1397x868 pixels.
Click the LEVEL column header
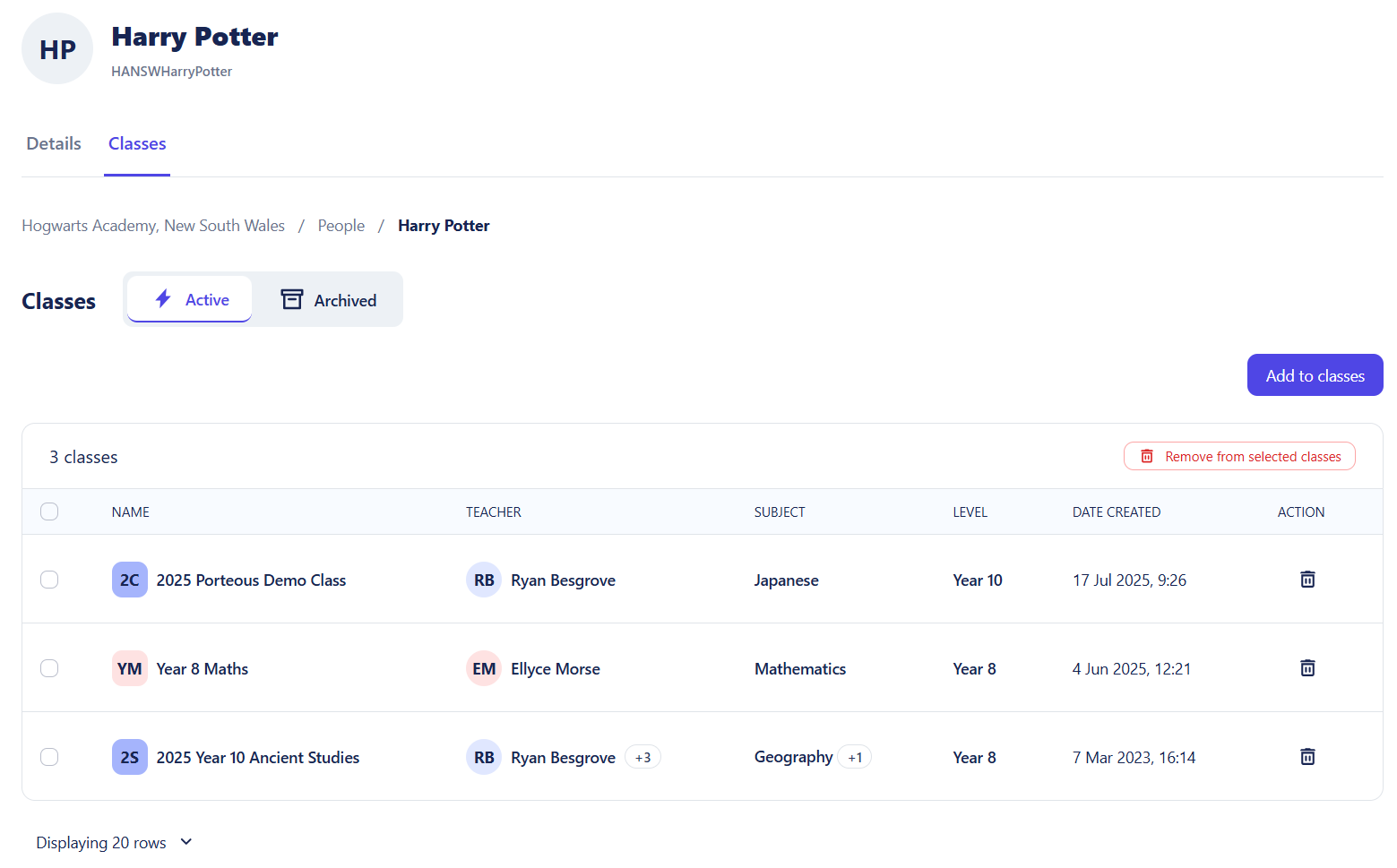coord(970,511)
